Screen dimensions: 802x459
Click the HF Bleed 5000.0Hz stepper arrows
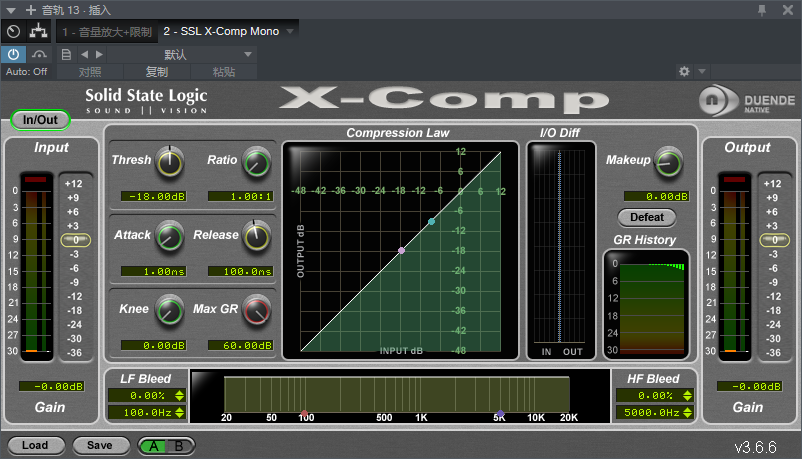pos(687,412)
